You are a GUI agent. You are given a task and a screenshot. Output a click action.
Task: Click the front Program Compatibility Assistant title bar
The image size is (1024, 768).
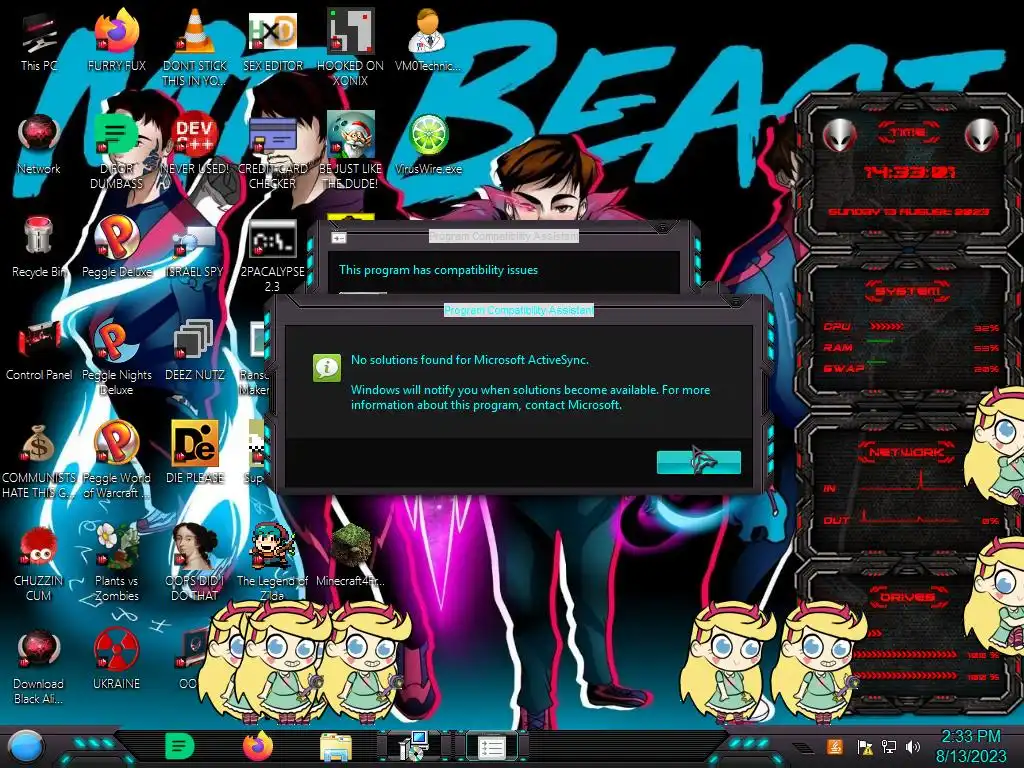click(519, 310)
